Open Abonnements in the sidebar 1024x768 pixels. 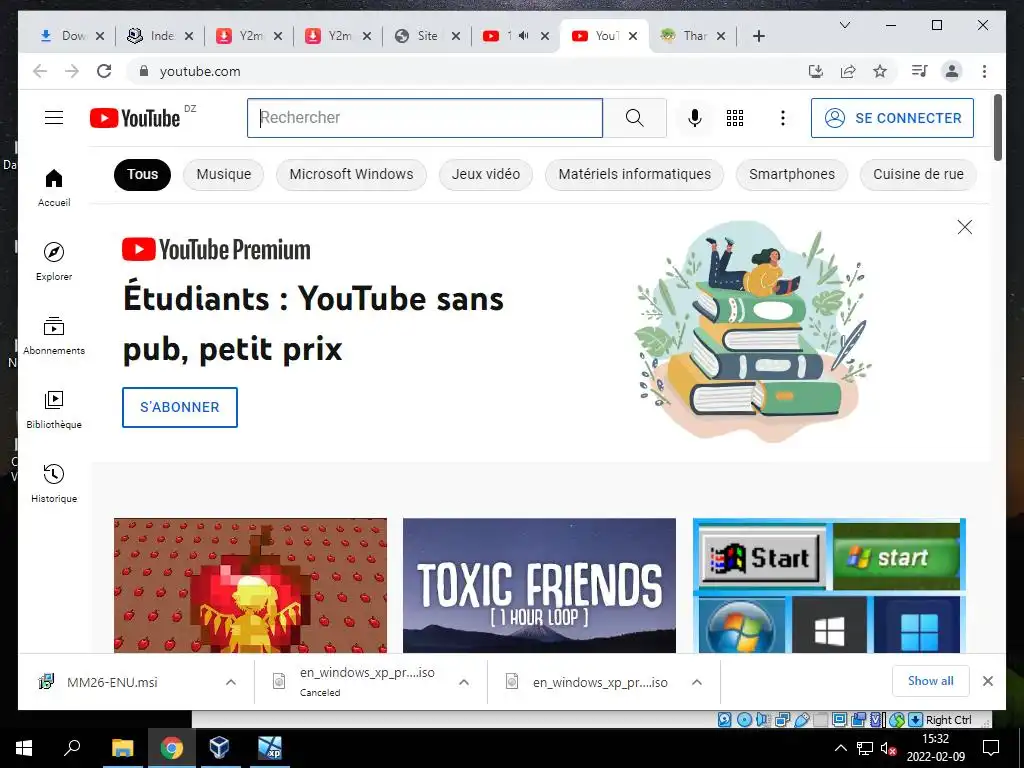pyautogui.click(x=54, y=336)
